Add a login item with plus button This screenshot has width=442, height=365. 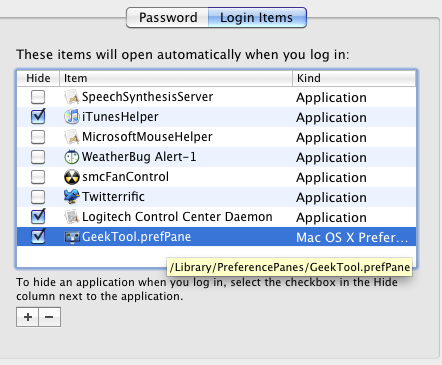point(28,317)
